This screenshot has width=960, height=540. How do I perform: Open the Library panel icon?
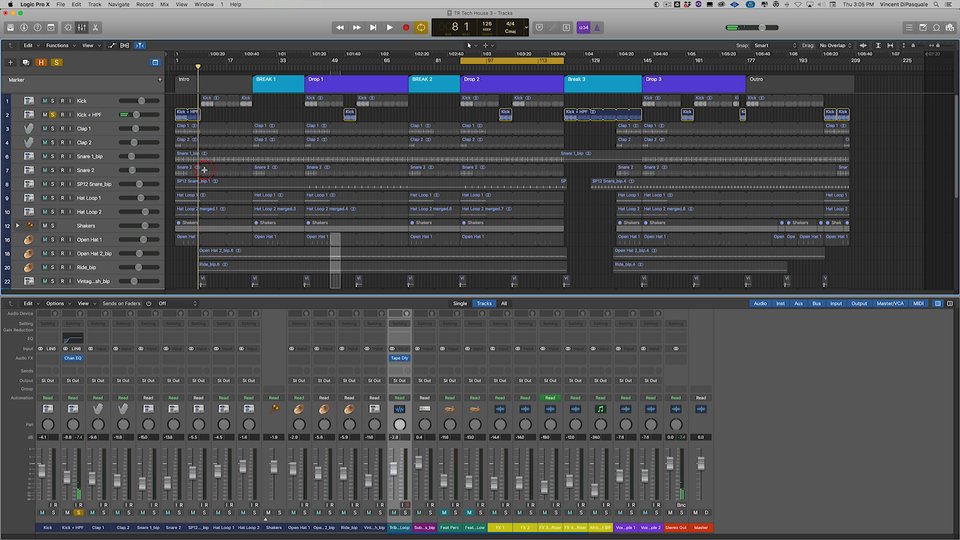(10, 28)
